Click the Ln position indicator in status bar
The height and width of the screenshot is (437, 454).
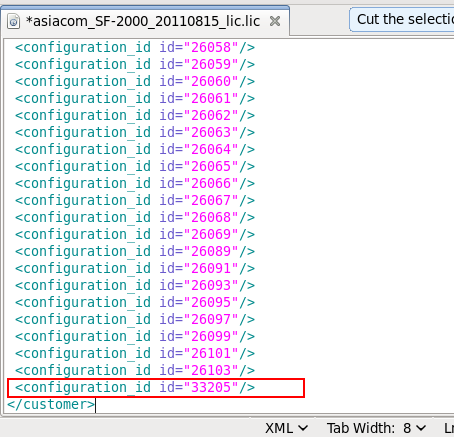tap(449, 428)
